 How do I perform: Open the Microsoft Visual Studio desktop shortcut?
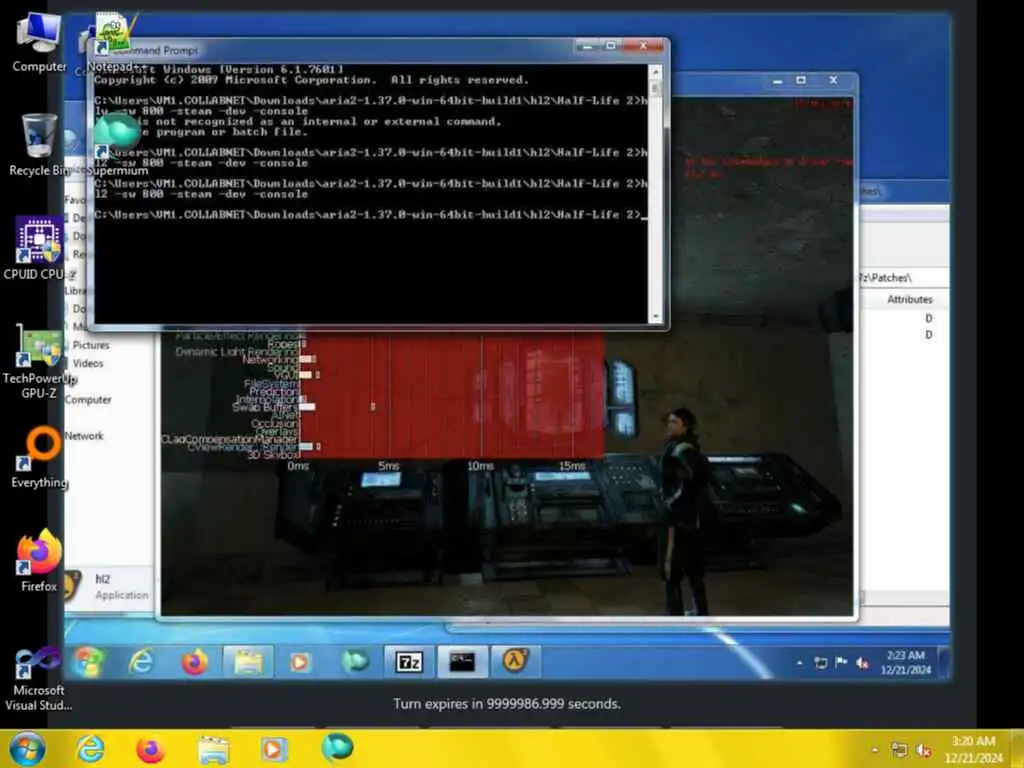(39, 679)
